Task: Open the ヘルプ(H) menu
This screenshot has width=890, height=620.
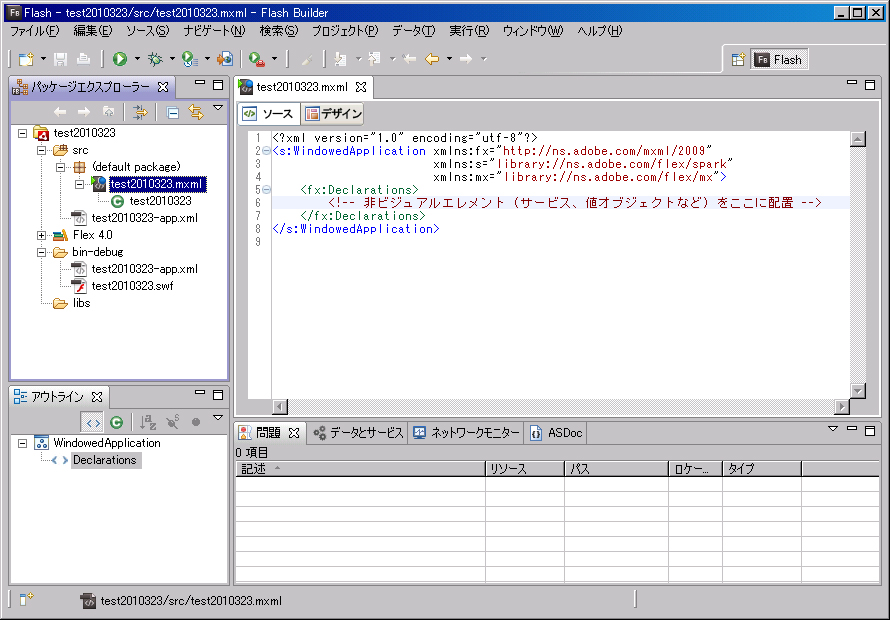Action: click(599, 31)
